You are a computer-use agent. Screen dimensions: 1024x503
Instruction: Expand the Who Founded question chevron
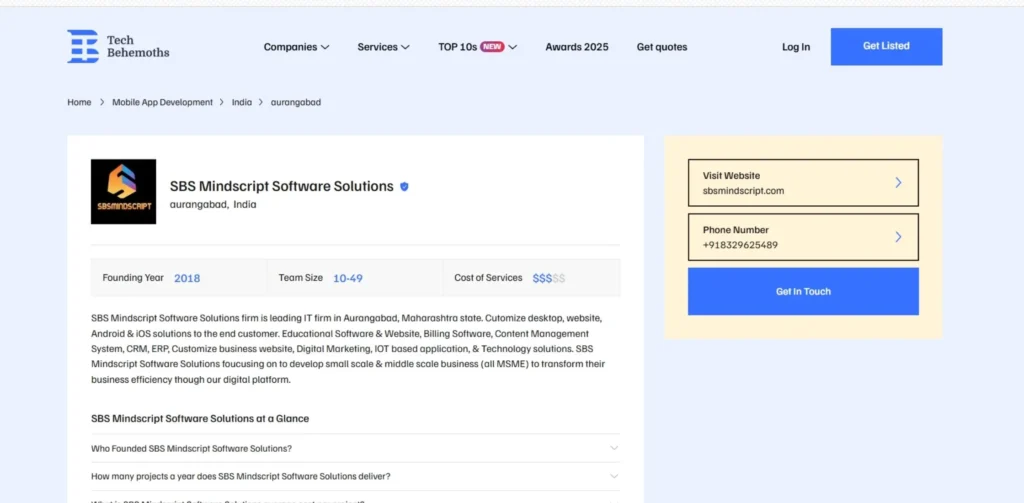(614, 448)
